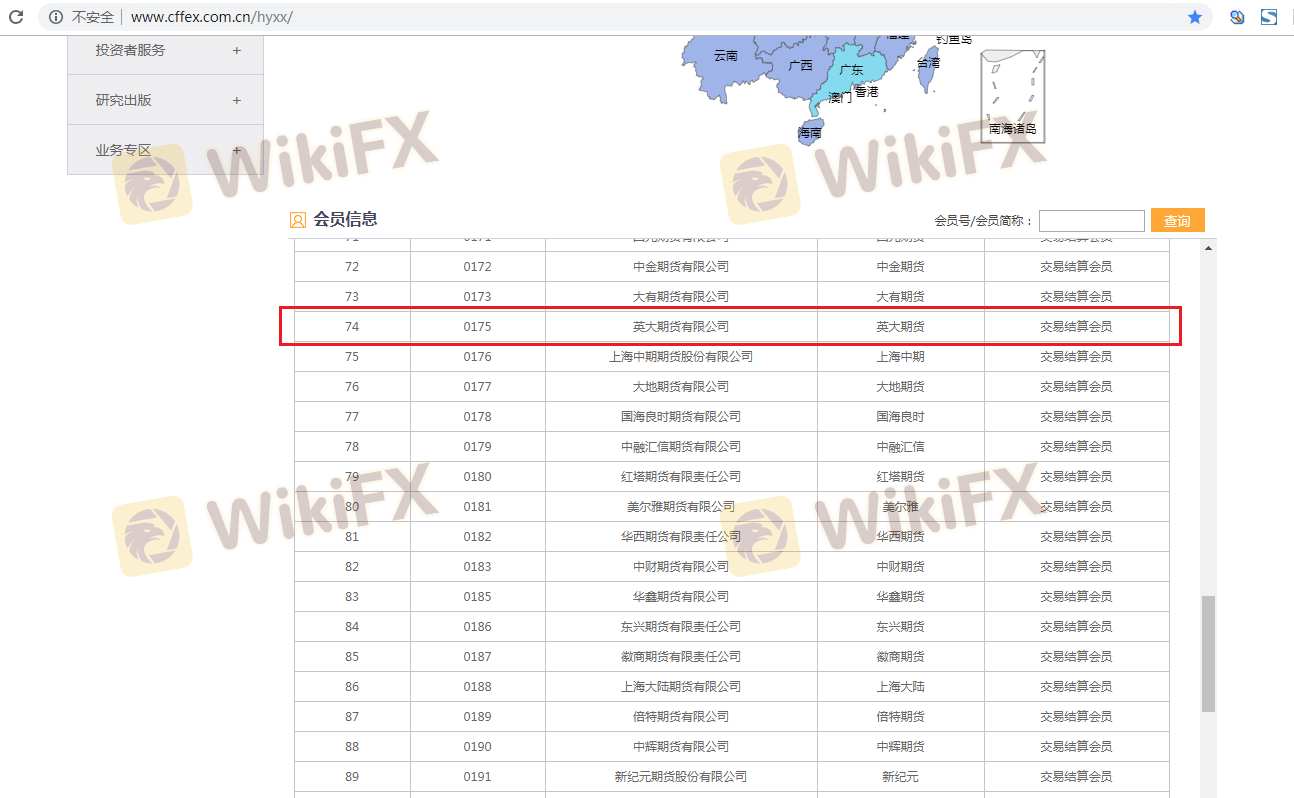Select 广东 province on the map

click(x=850, y=73)
